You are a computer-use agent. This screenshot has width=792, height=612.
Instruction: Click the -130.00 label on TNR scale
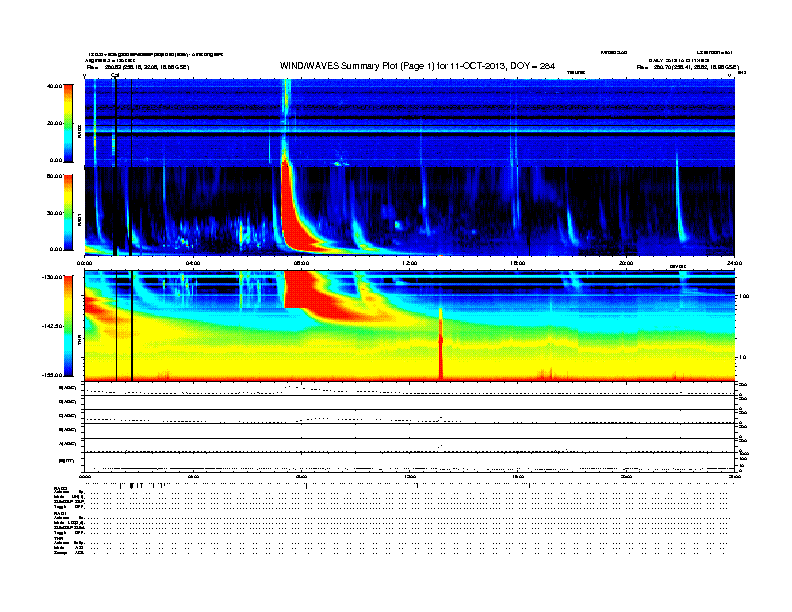(x=53, y=277)
